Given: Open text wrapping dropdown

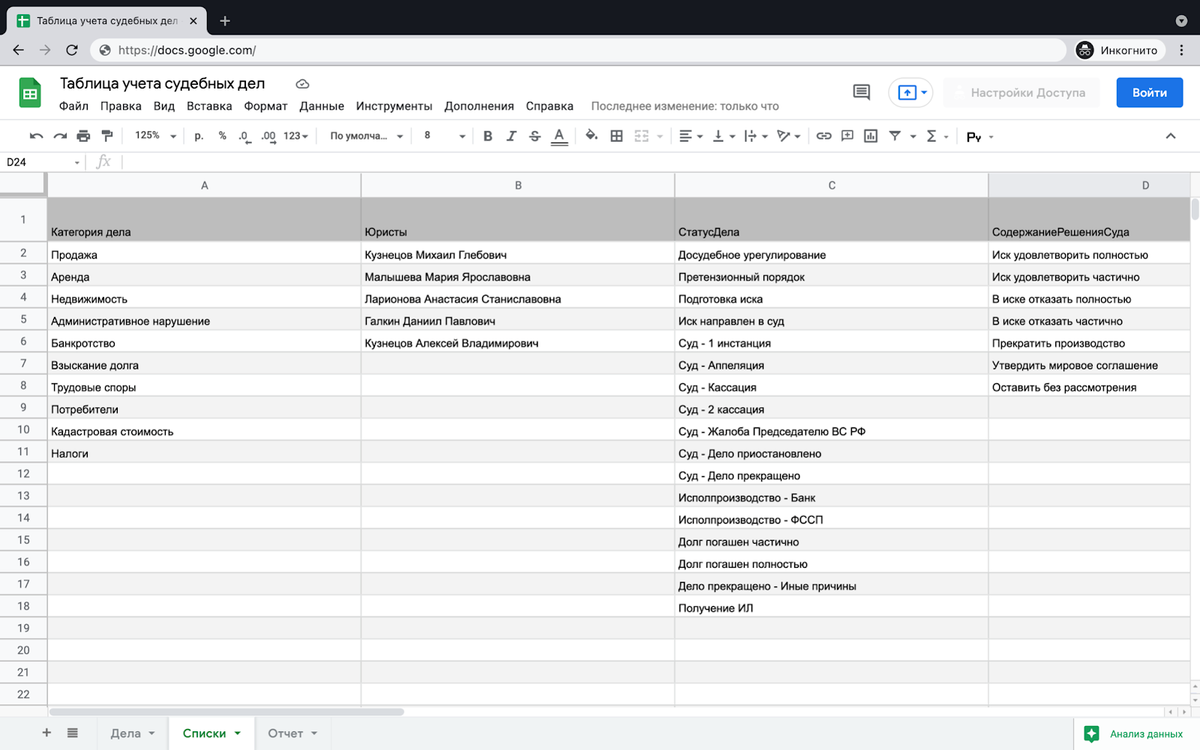Looking at the screenshot, I should (757, 136).
